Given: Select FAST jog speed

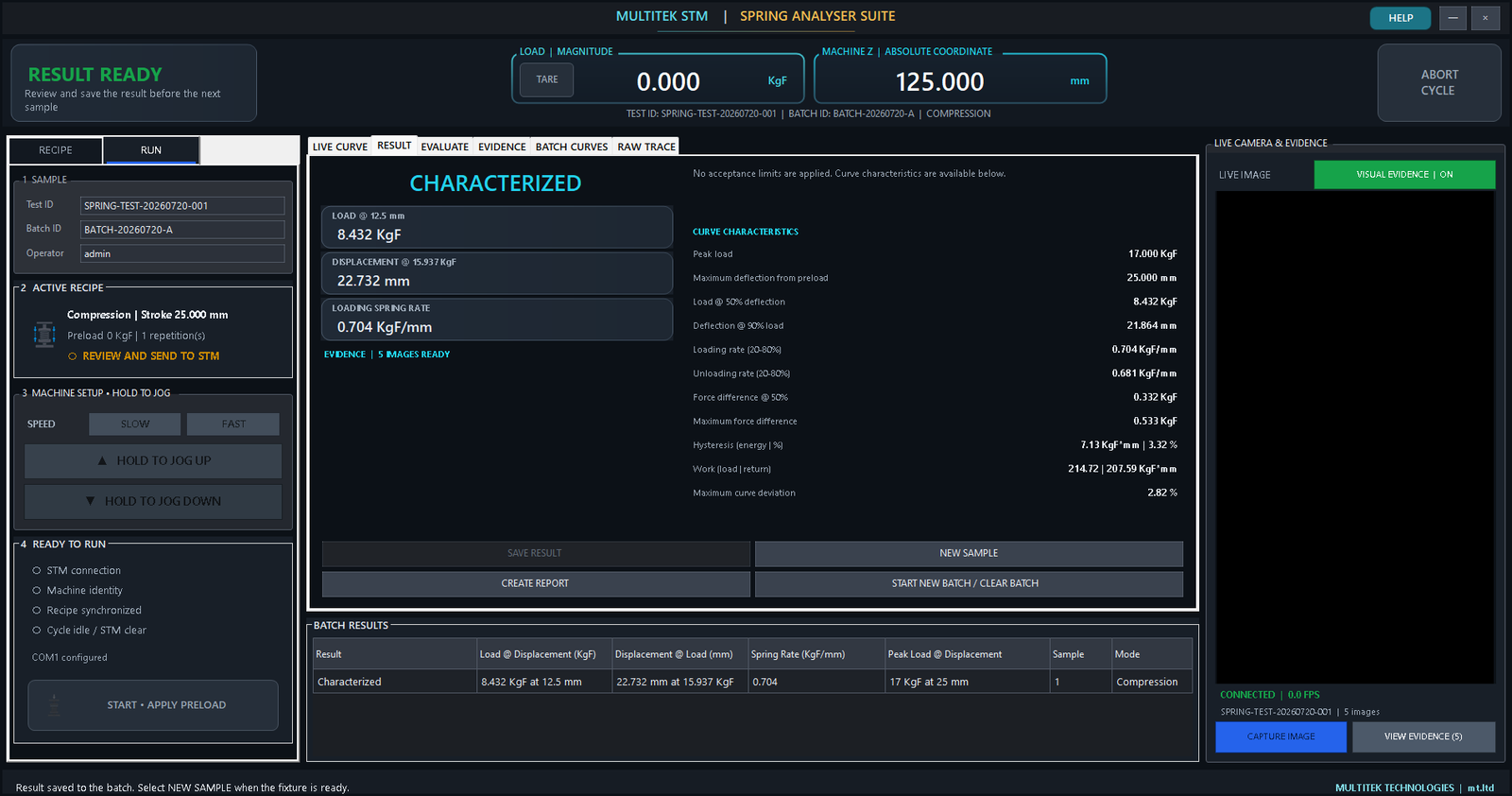Looking at the screenshot, I should point(233,424).
